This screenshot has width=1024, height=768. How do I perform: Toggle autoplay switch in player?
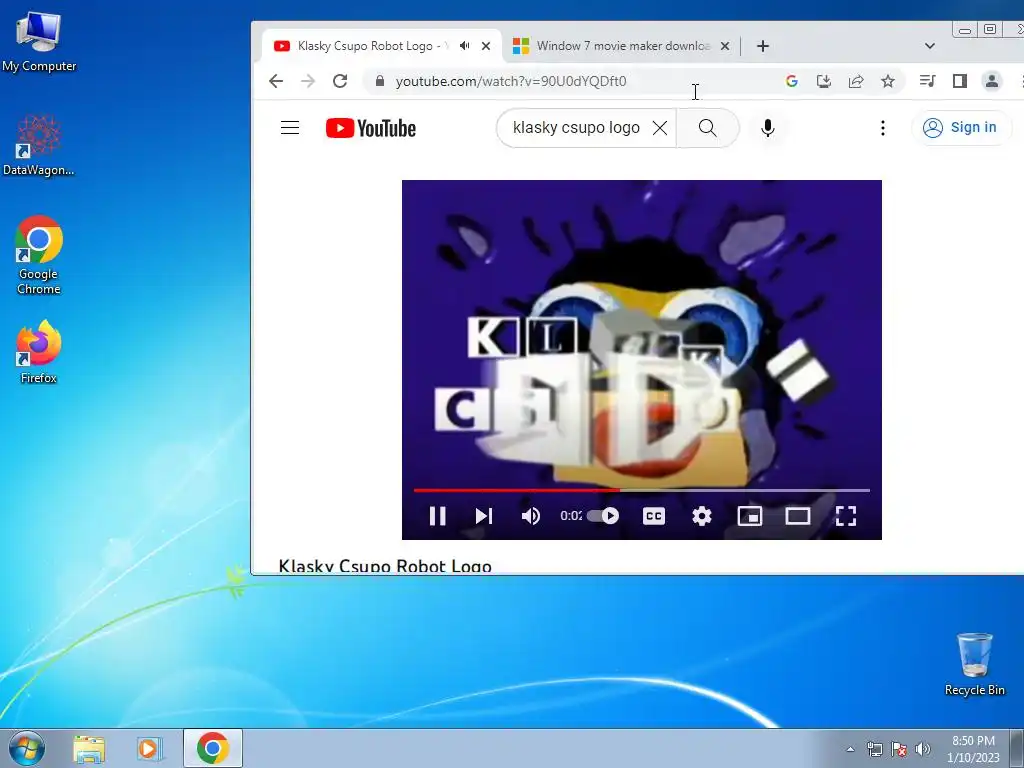[x=603, y=516]
